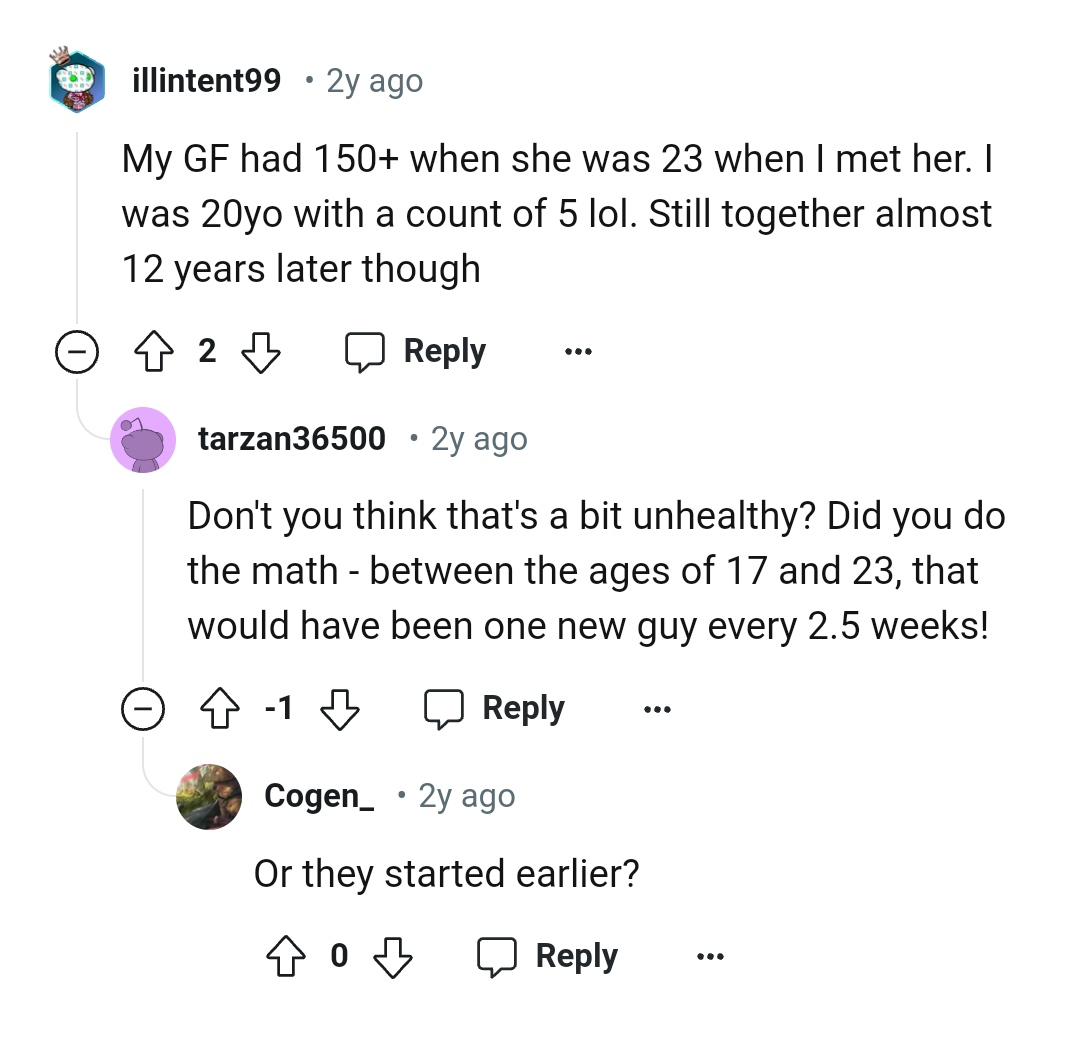Downvote tarzan36500's comment

pyautogui.click(x=339, y=709)
